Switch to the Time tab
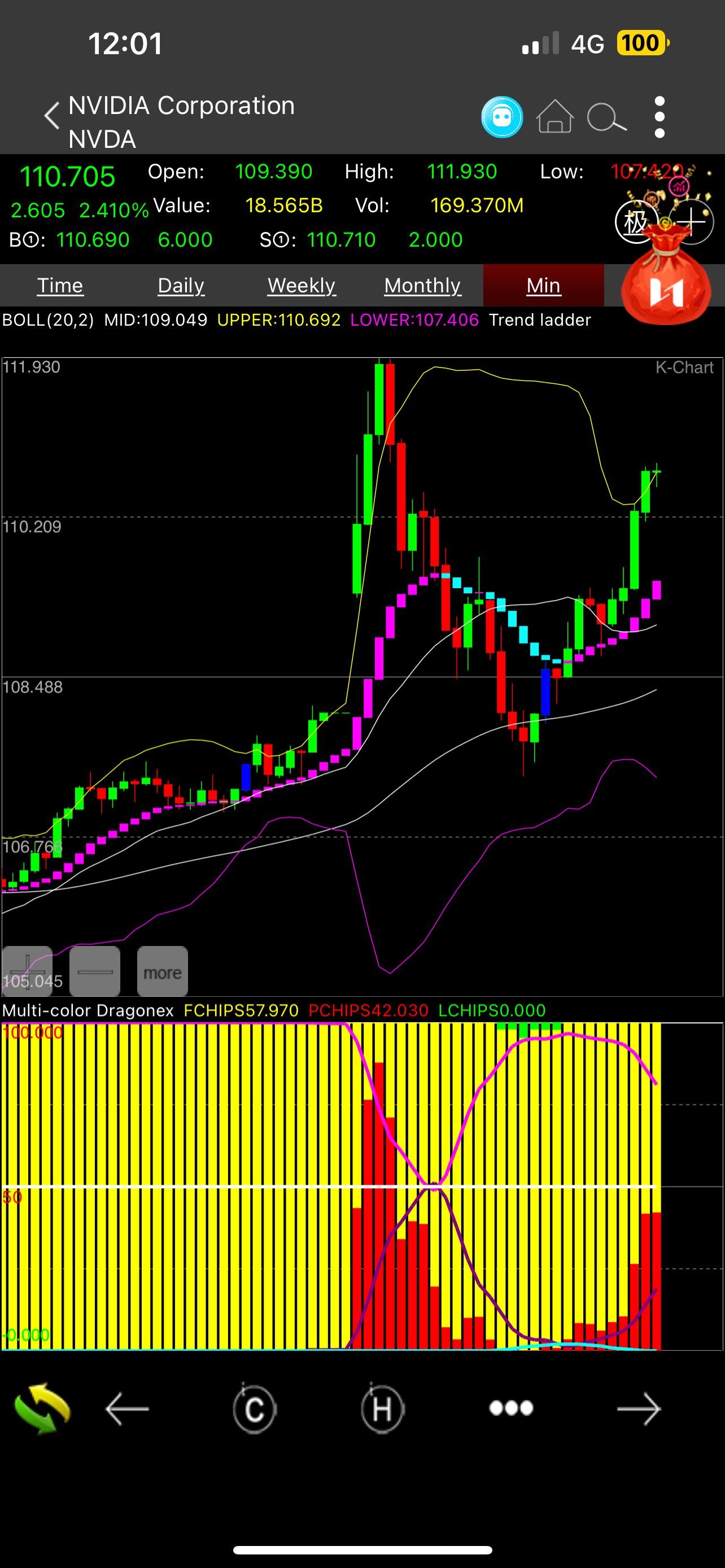The height and width of the screenshot is (1568, 725). [x=60, y=286]
